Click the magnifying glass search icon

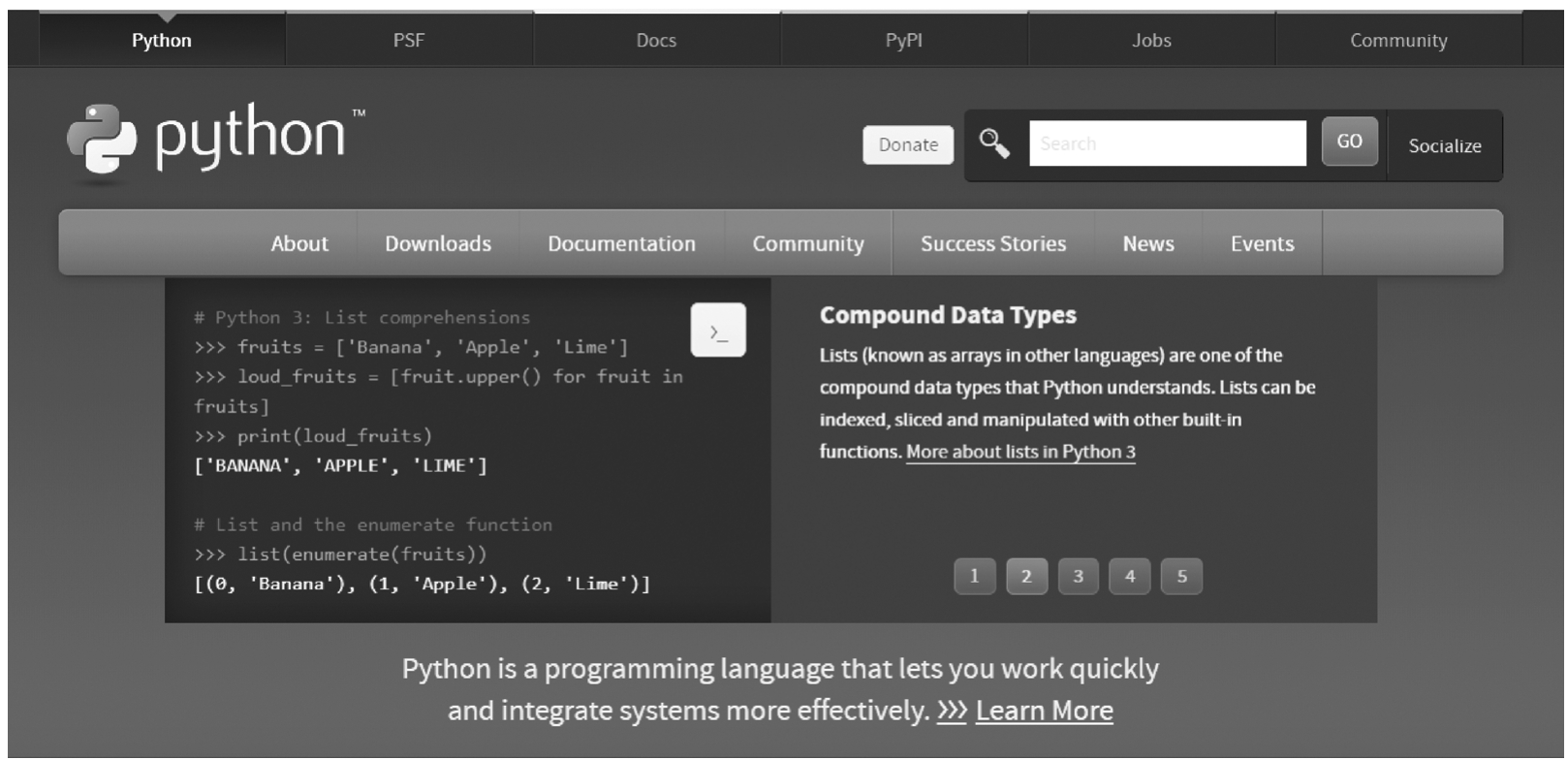click(x=993, y=143)
